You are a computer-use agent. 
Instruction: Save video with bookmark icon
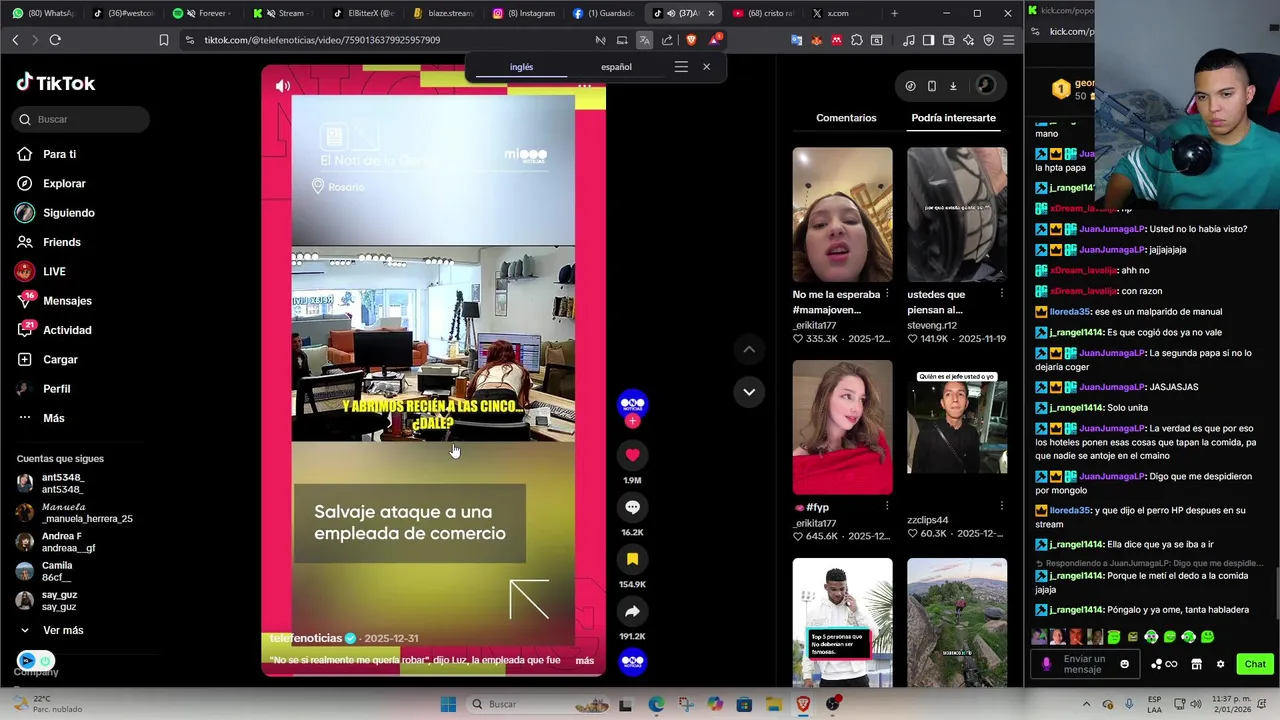pos(632,559)
